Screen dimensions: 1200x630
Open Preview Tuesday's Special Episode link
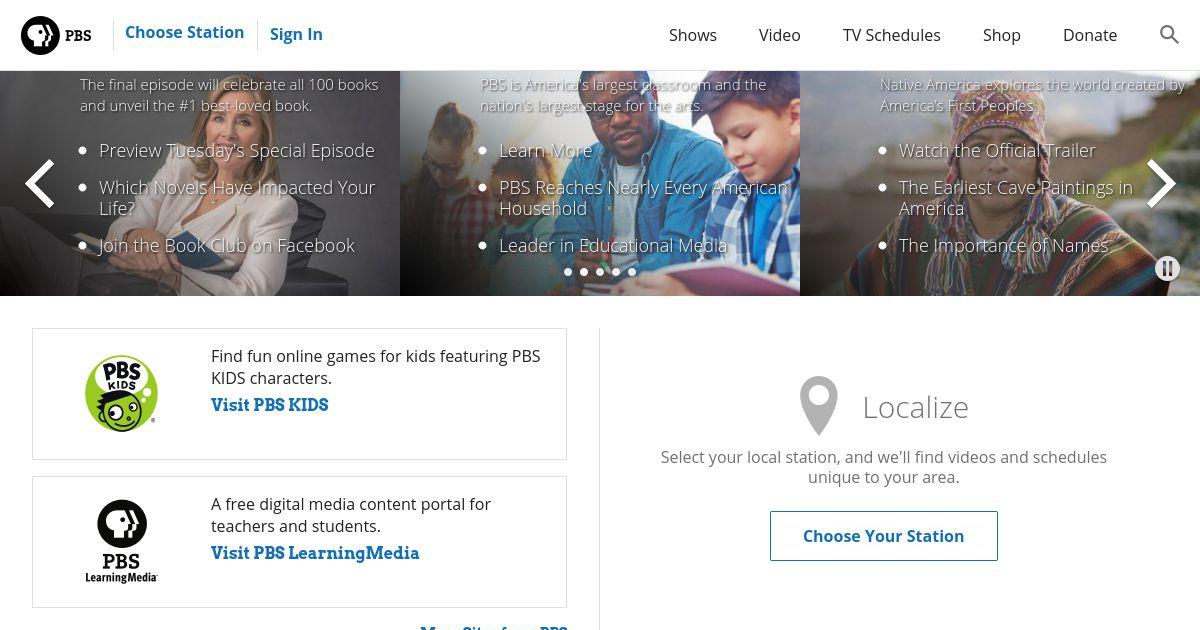pos(237,151)
